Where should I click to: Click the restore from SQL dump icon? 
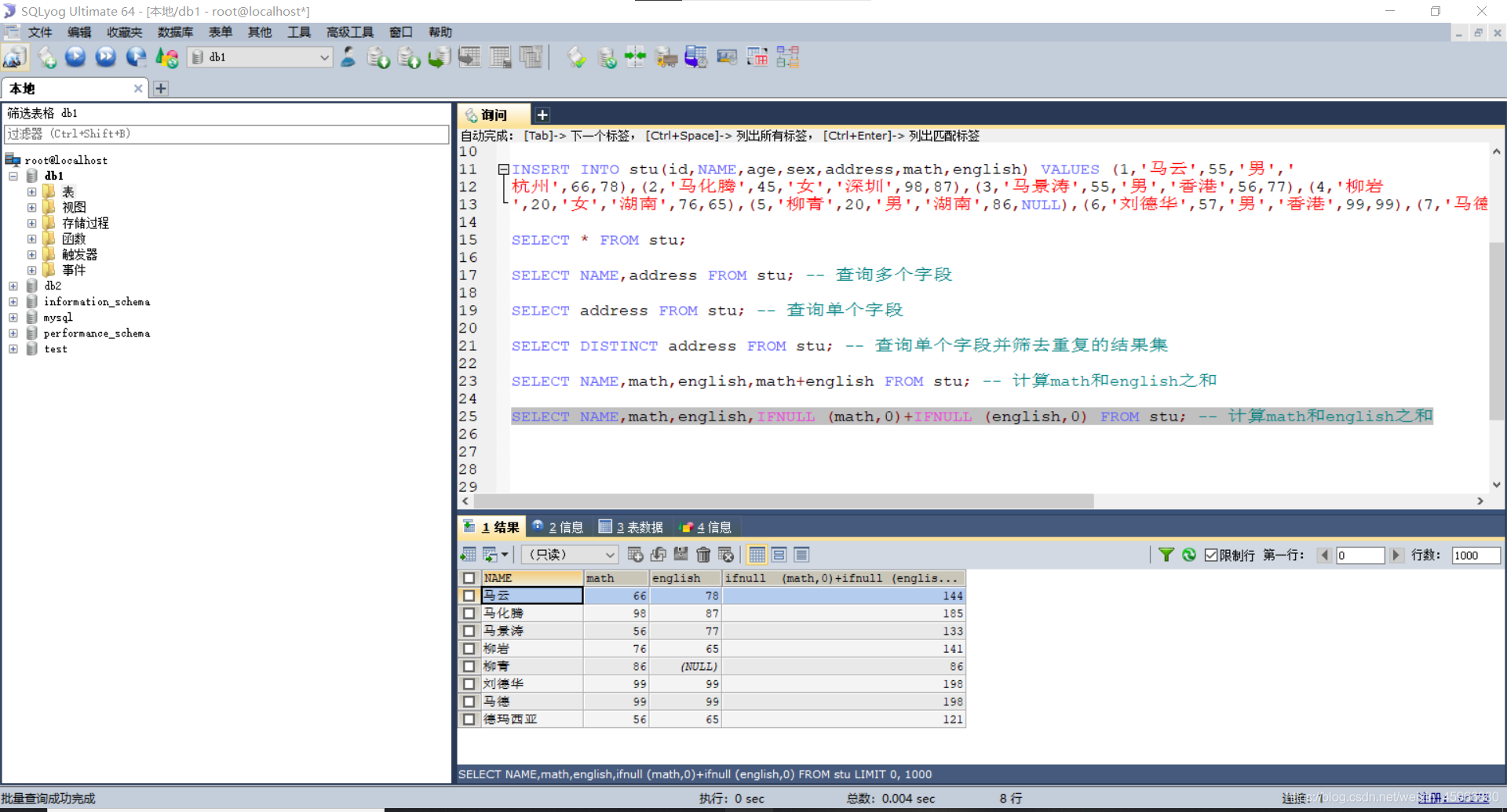439,57
